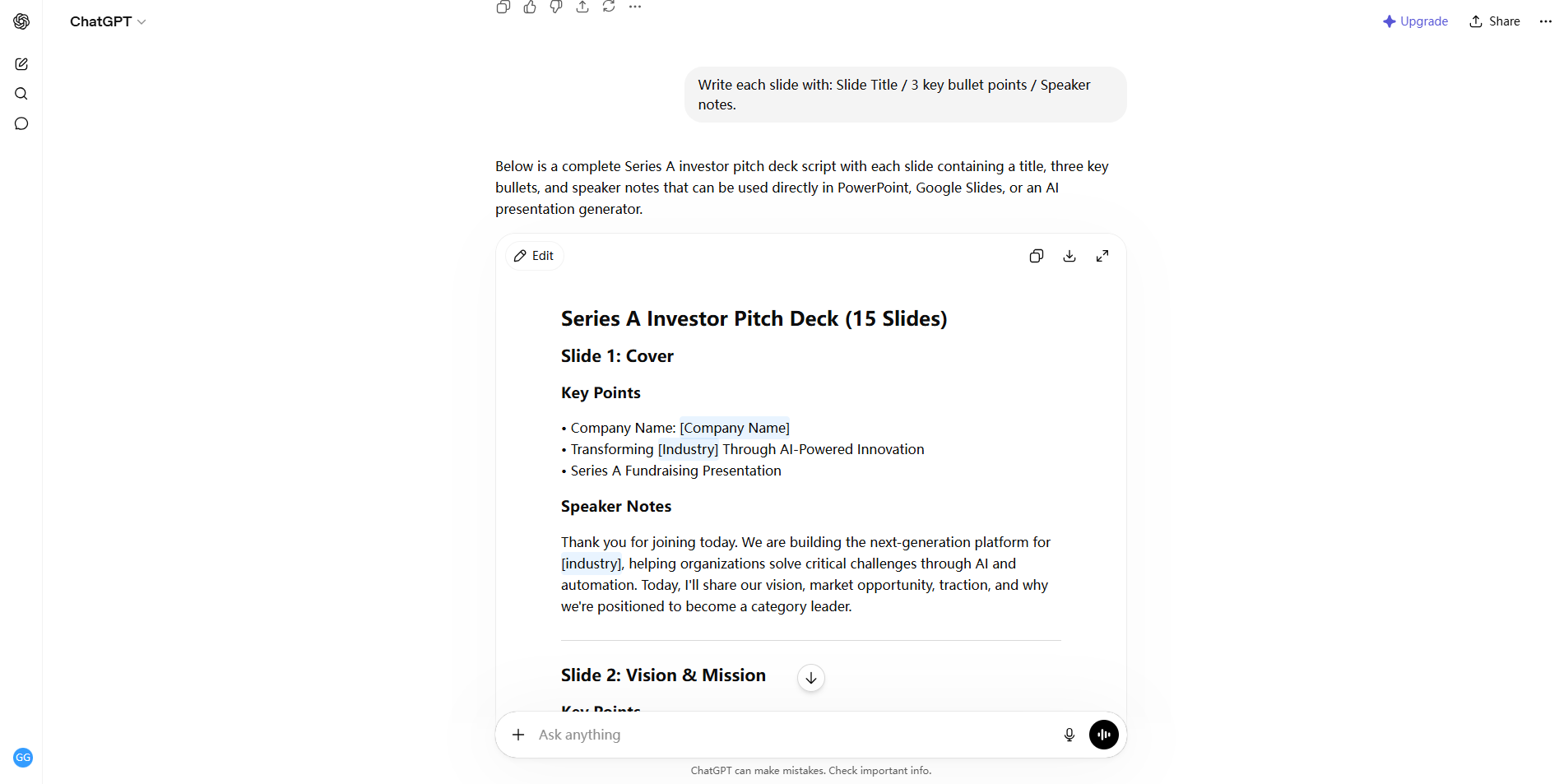Open search chats with the magnifier icon
The height and width of the screenshot is (784, 1559).
tap(21, 94)
